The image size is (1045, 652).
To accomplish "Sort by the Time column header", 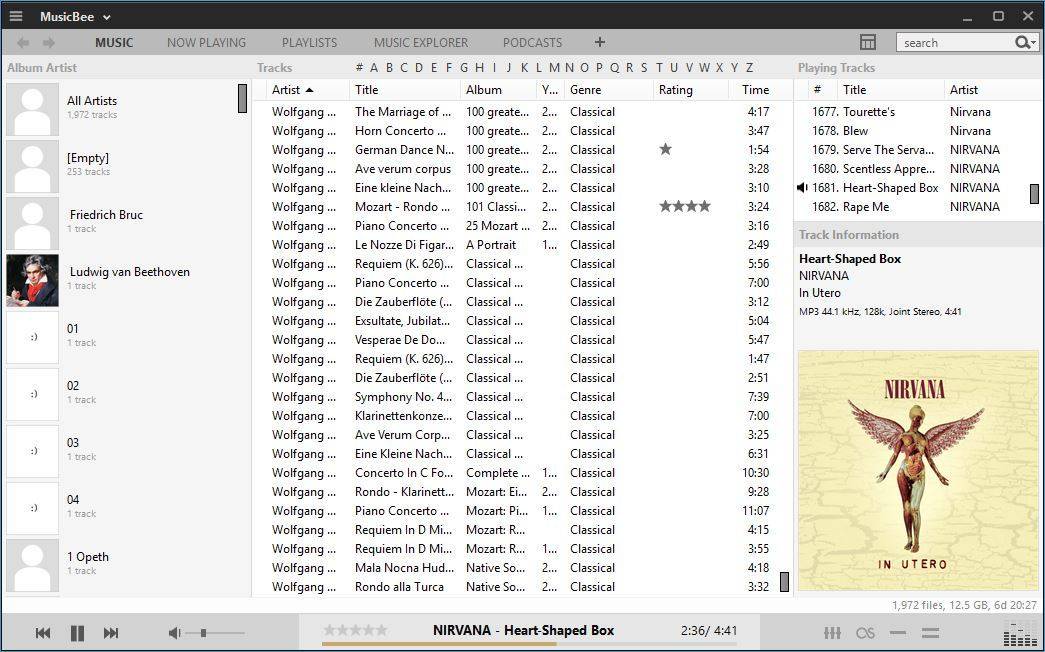I will [756, 89].
